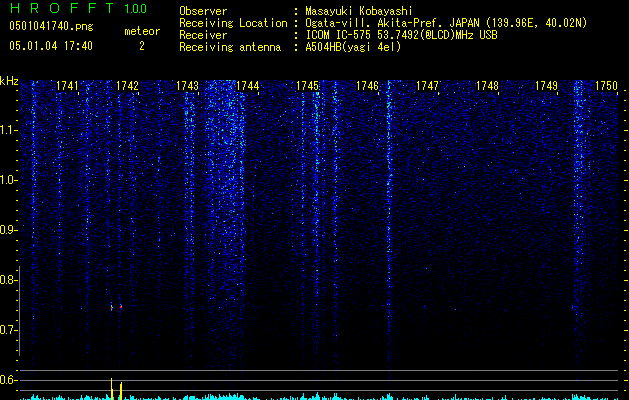
Task: Select the file name 0501041740.png
Action: coord(51,27)
